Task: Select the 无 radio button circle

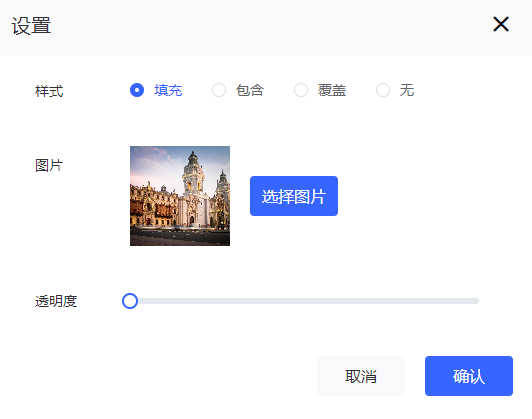Action: pyautogui.click(x=383, y=90)
